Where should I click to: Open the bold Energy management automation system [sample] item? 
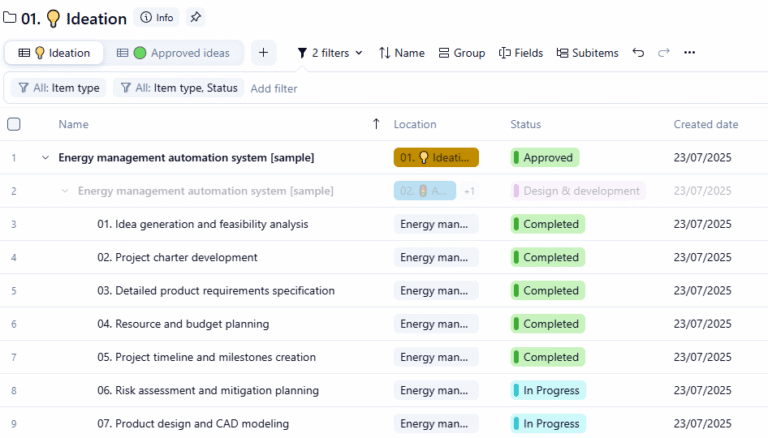186,158
